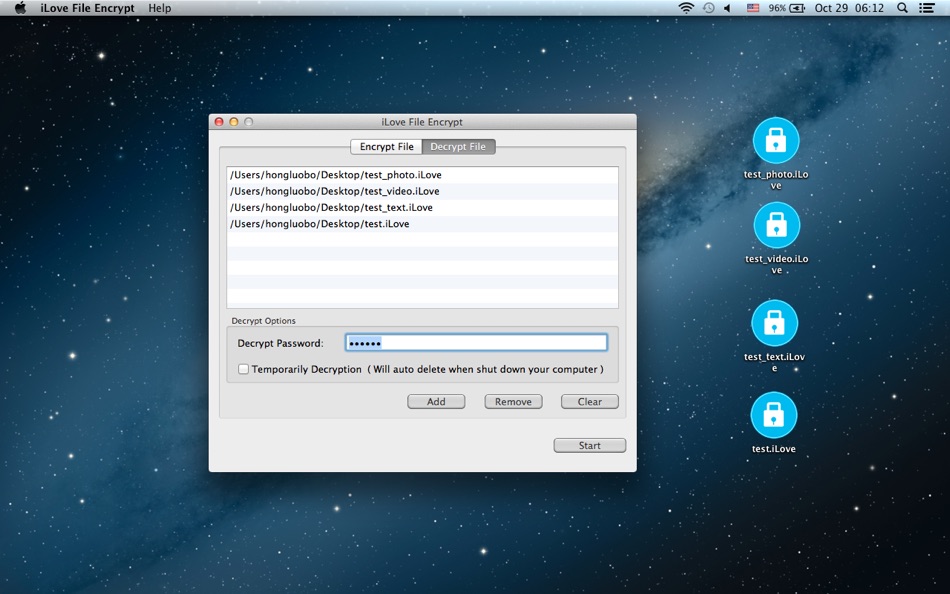
Task: Open Notification Center list icon
Action: click(926, 8)
